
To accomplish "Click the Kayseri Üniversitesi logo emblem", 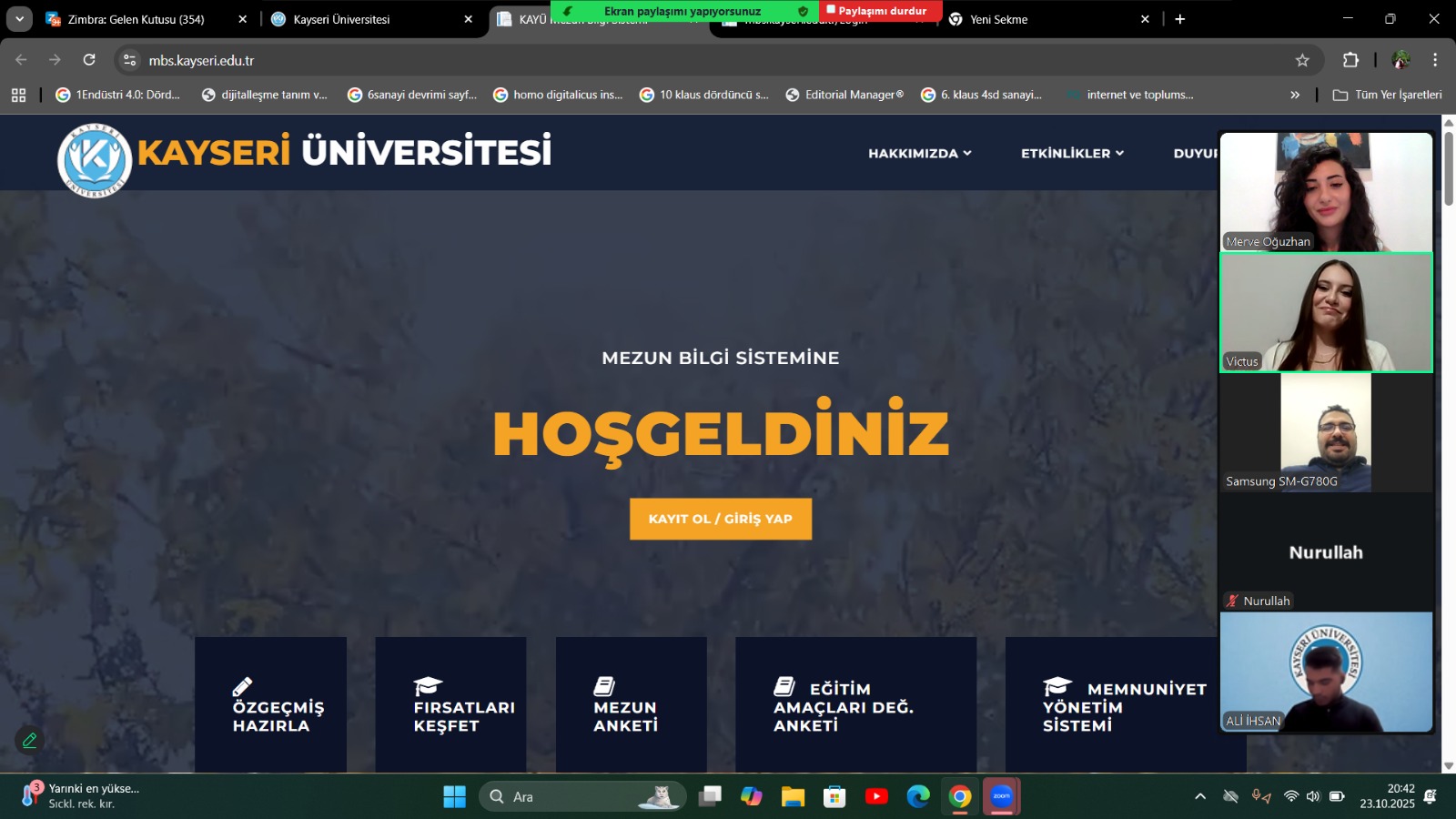I will pos(95,159).
